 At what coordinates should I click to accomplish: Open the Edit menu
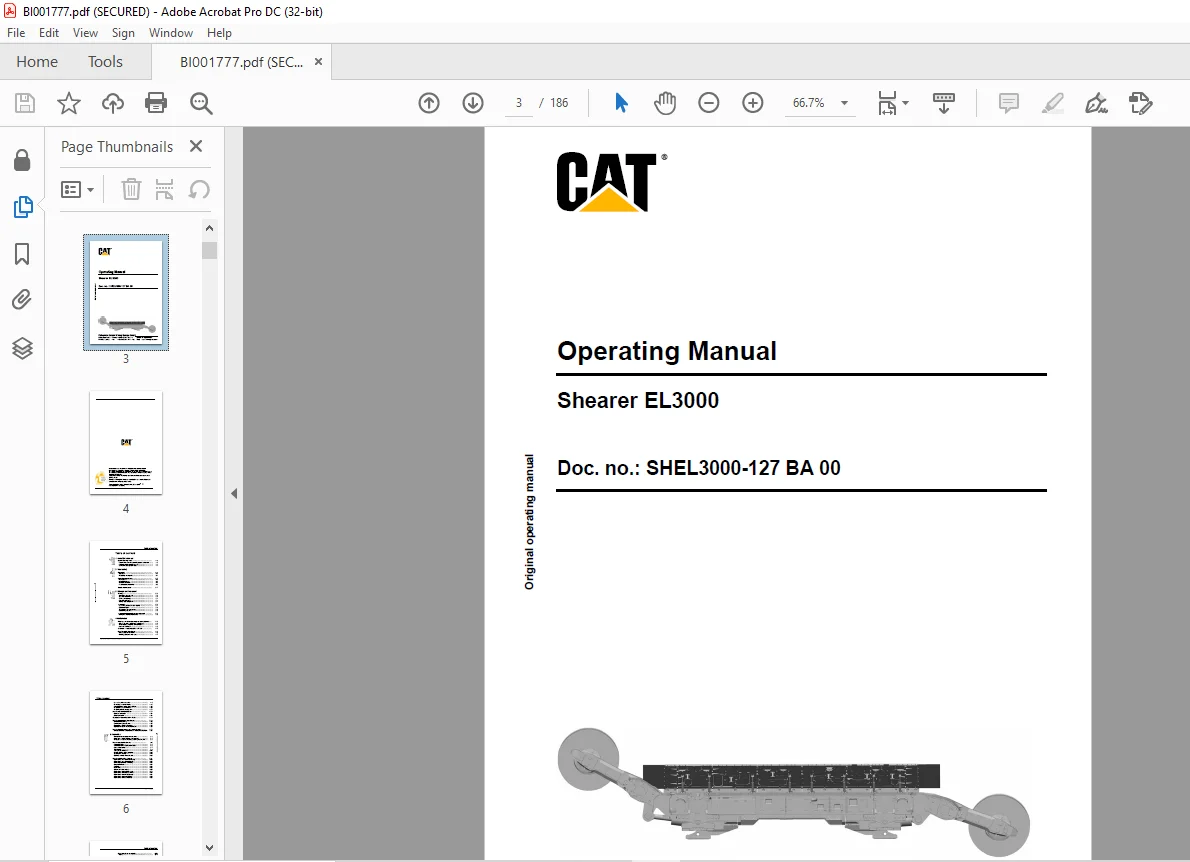49,33
